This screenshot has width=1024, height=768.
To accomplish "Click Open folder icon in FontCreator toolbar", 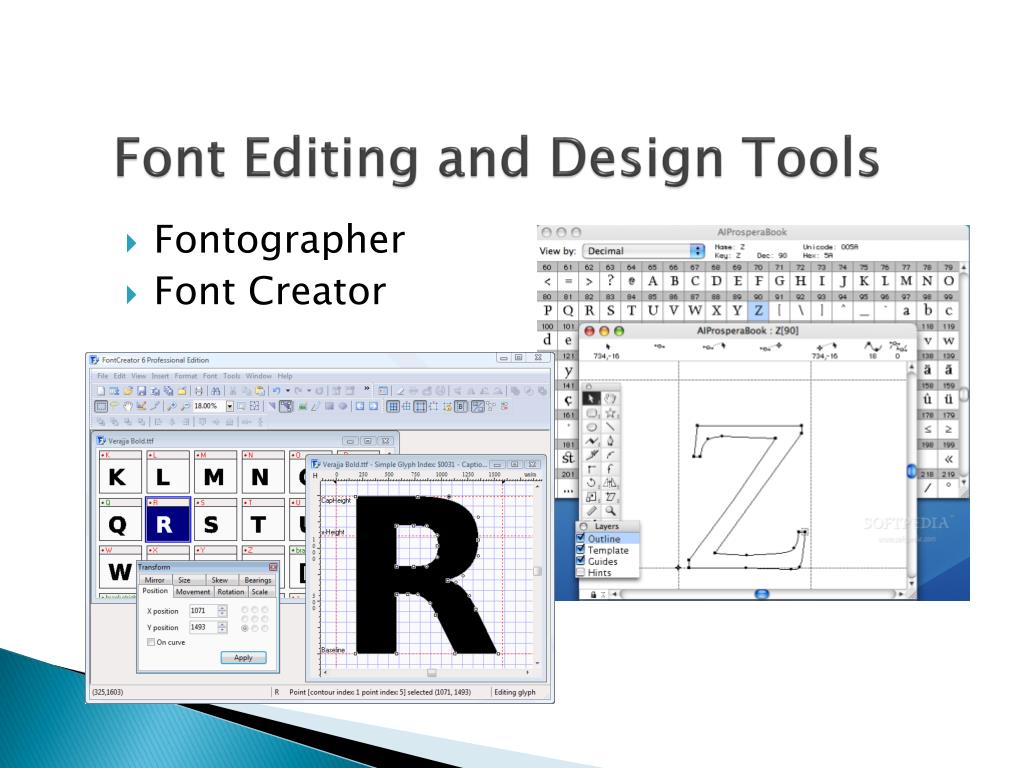I will coord(128,391).
